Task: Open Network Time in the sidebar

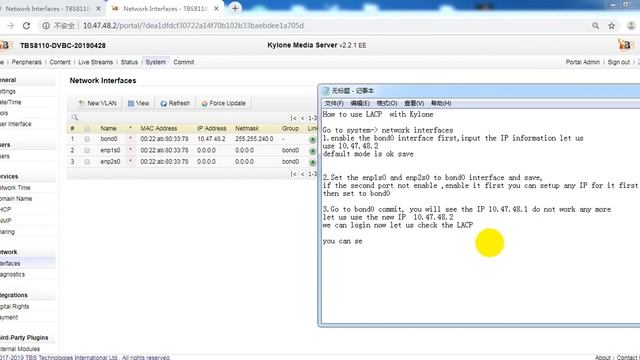Action: [x=15, y=188]
